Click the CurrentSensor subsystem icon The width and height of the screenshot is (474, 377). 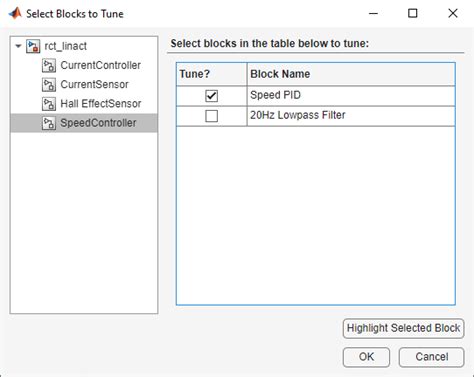[x=49, y=85]
